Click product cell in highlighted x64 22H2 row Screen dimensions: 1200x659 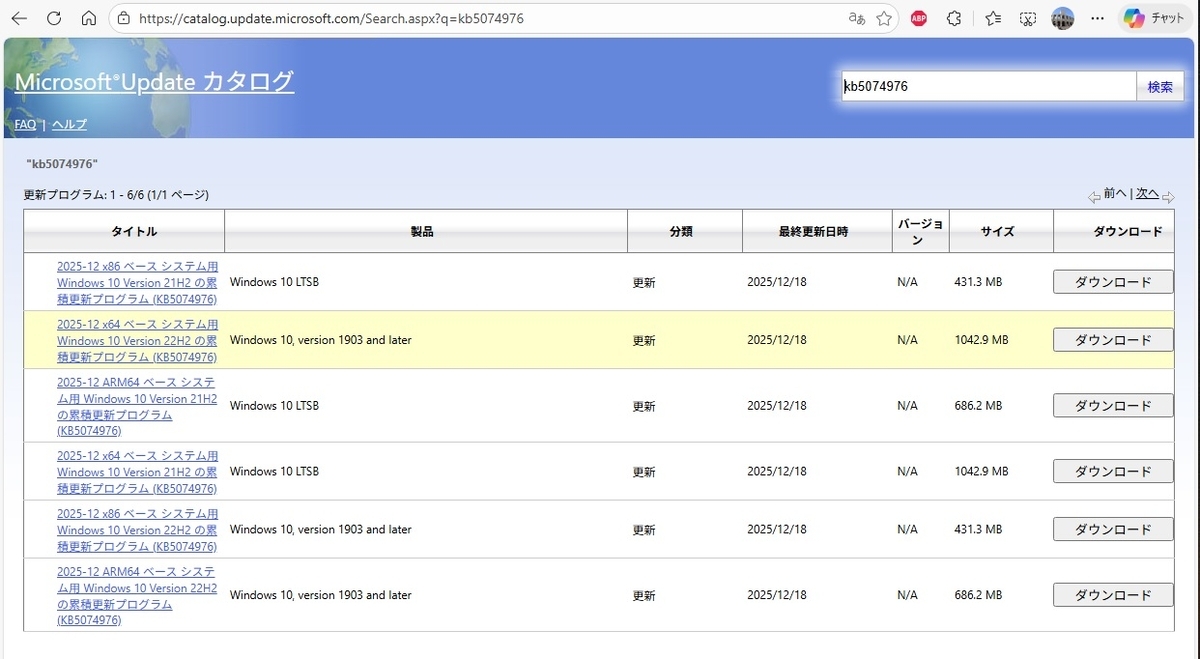[x=320, y=340]
